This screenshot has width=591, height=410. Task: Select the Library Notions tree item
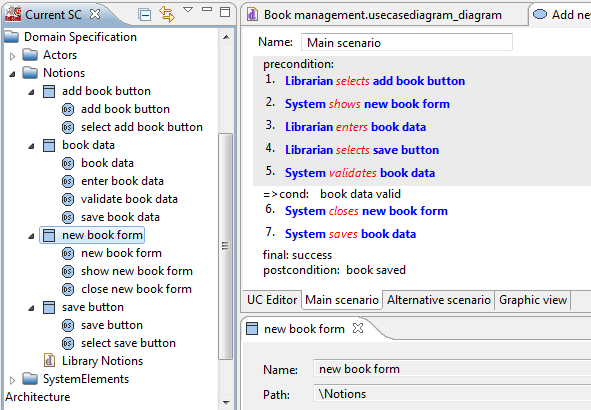(x=103, y=361)
